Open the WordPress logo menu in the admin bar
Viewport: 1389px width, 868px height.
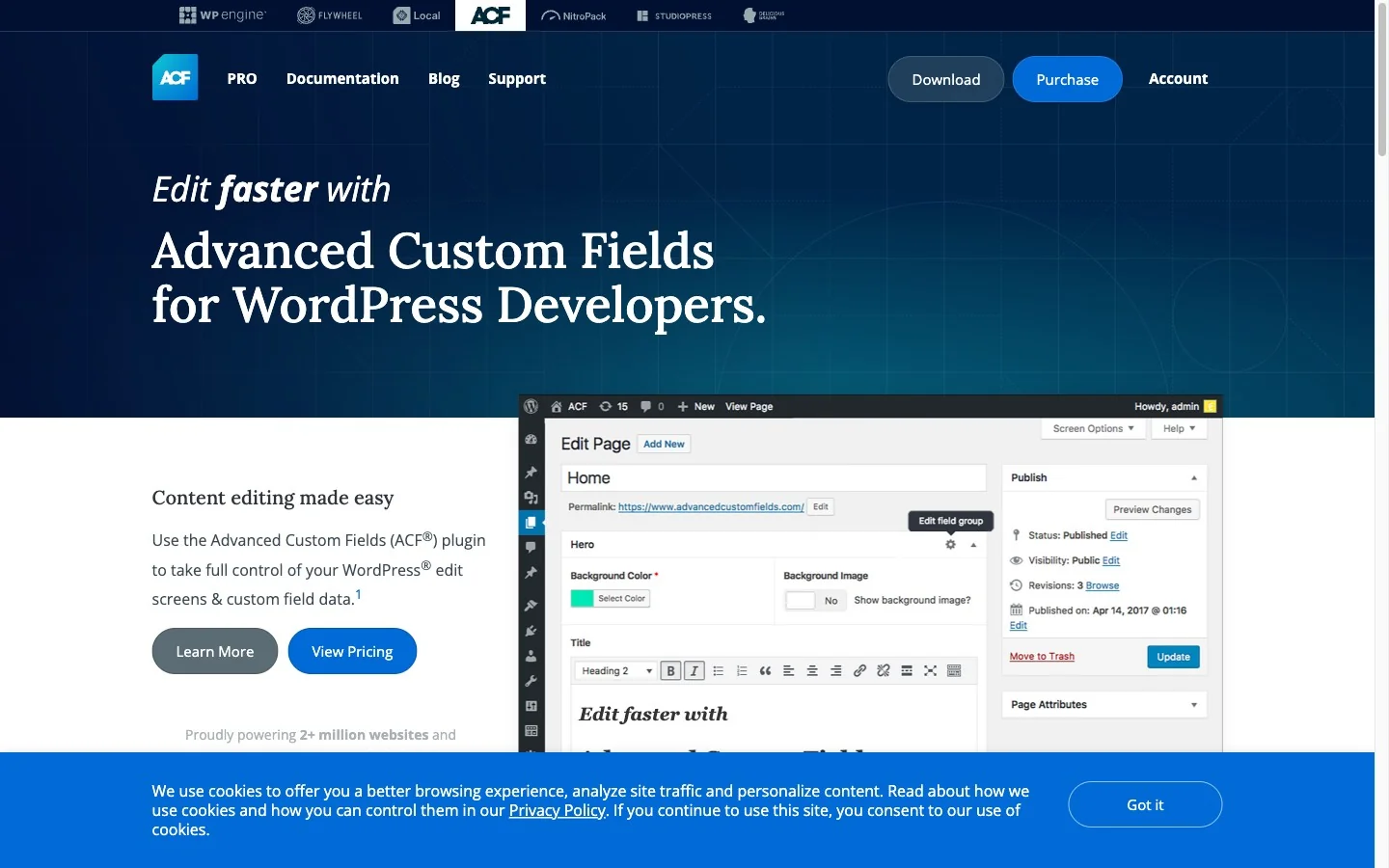(x=531, y=406)
